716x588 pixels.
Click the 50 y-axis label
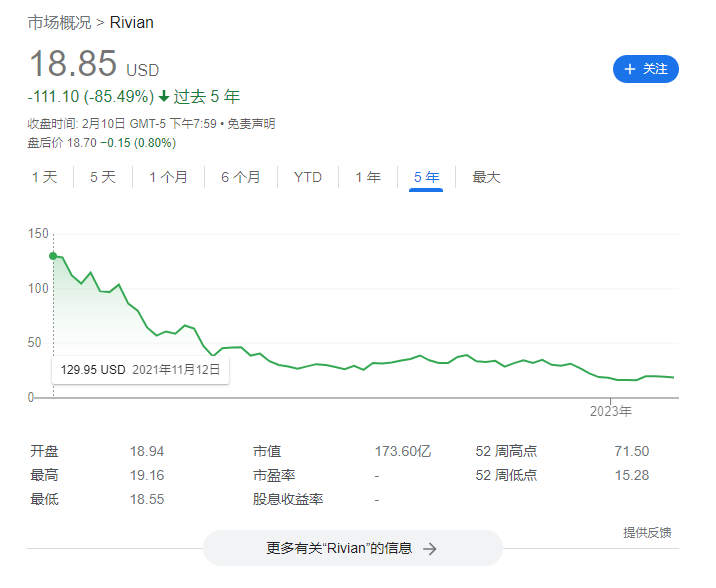click(x=34, y=343)
